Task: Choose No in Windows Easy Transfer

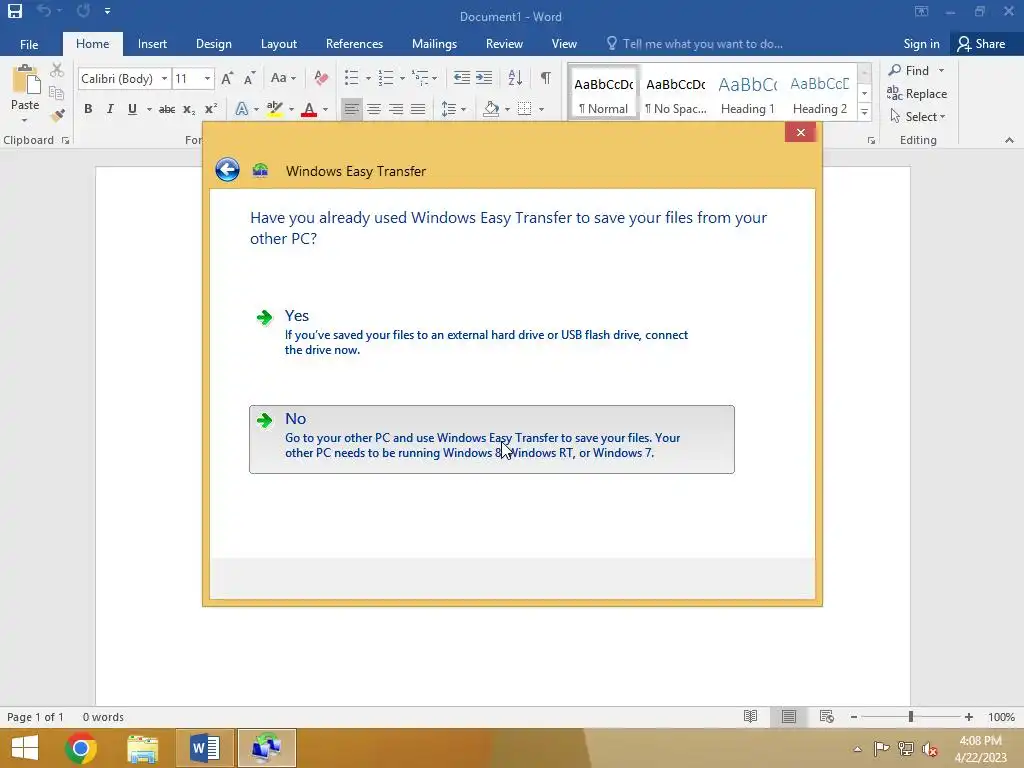Action: pyautogui.click(x=492, y=439)
